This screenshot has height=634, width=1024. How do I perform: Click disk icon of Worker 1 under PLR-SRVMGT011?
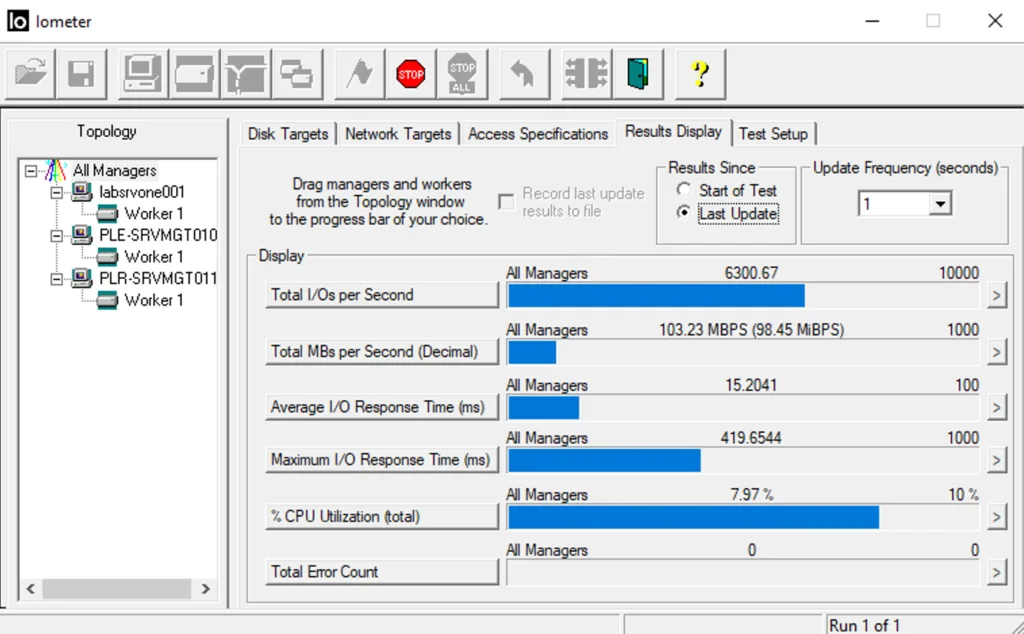coord(107,300)
